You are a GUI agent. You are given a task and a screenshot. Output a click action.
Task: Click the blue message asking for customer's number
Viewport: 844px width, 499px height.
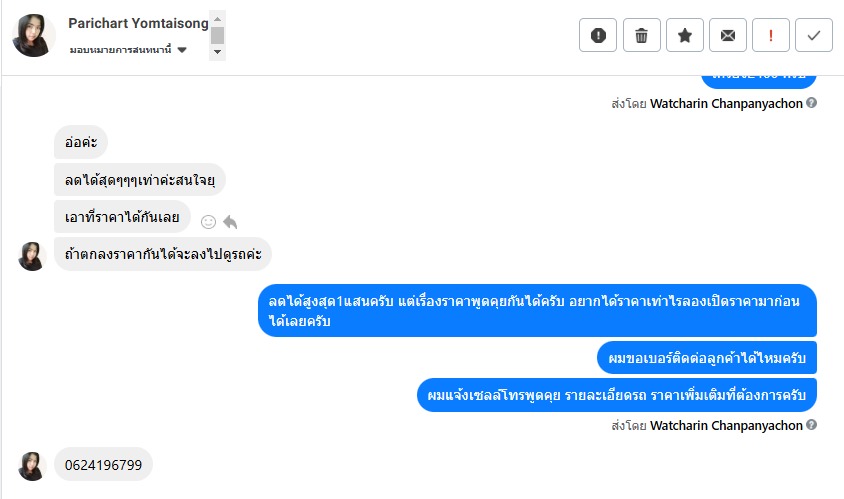706,357
